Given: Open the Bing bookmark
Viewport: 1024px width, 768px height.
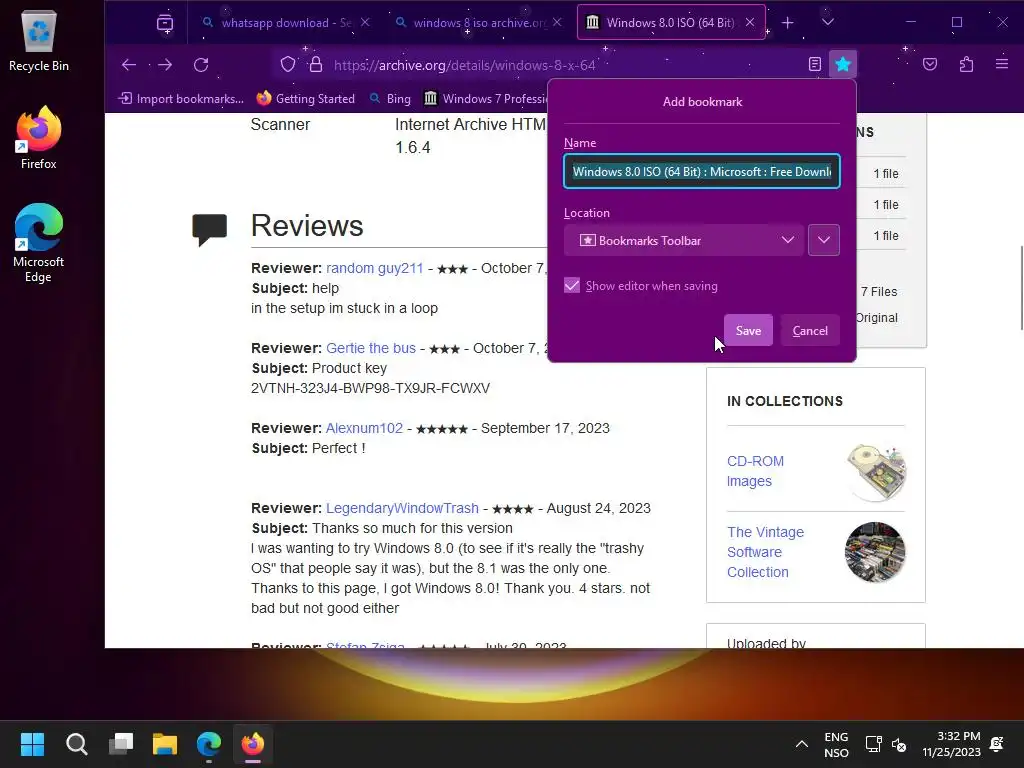Looking at the screenshot, I should (x=390, y=99).
